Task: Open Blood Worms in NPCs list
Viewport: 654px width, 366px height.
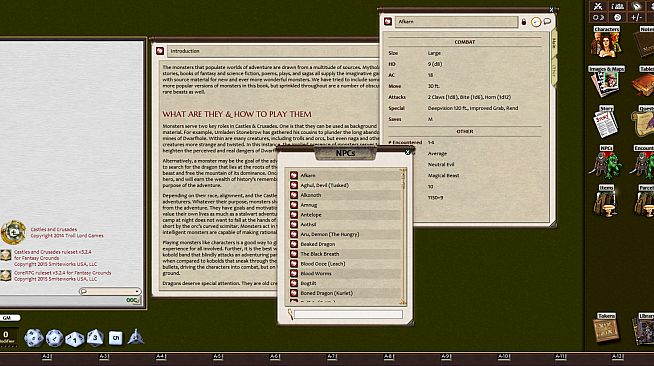Action: coord(345,273)
